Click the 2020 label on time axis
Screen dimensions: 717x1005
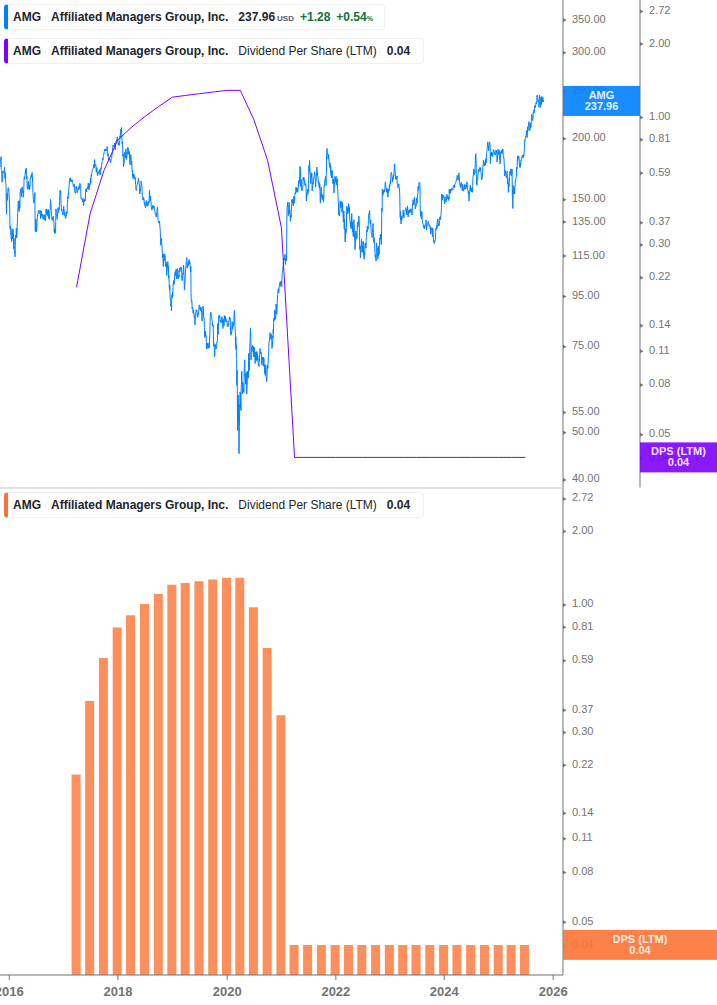228,991
